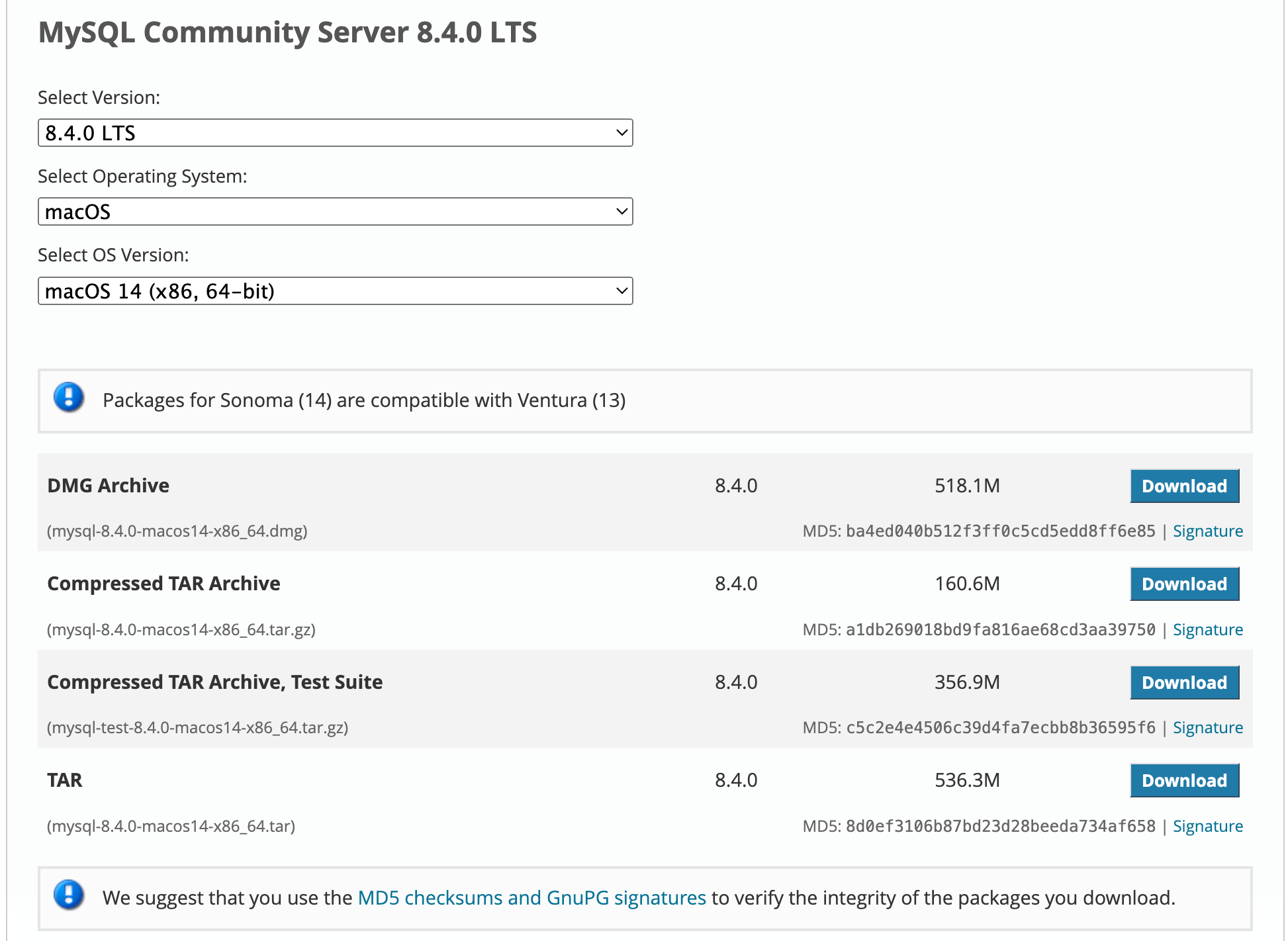Download the plain TAR package

coord(1183,781)
